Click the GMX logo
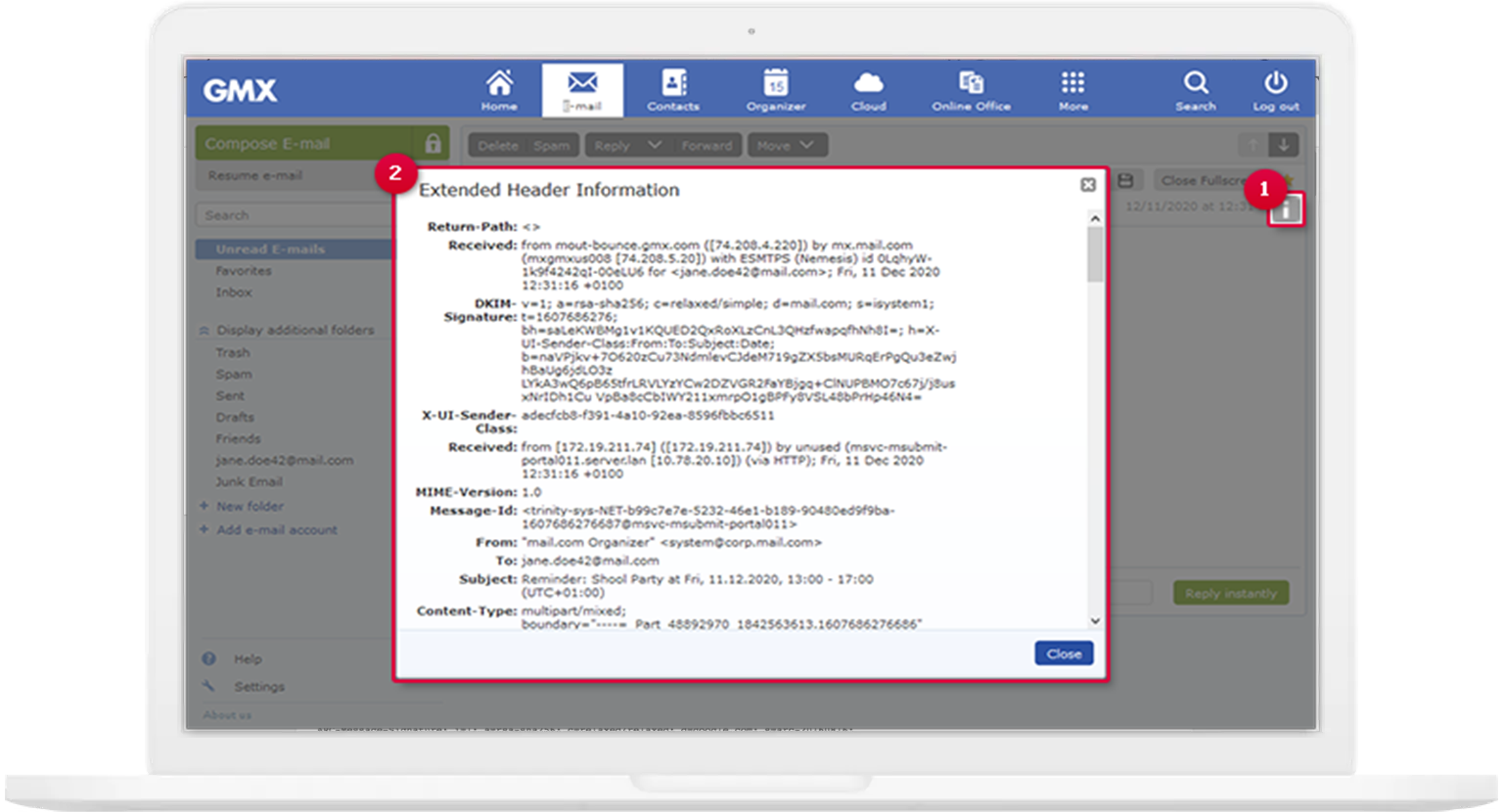The image size is (1503, 812). click(x=240, y=91)
